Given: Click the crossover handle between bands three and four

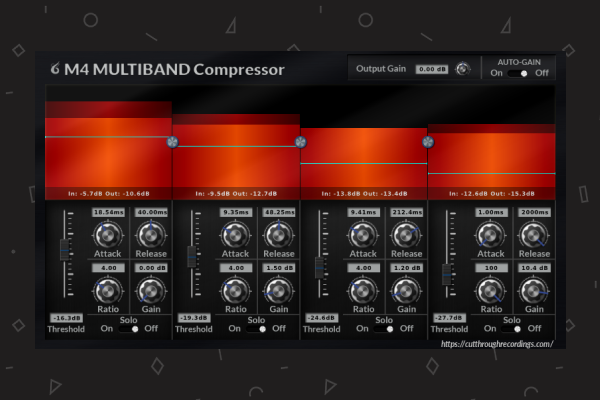Looking at the screenshot, I should click(428, 142).
